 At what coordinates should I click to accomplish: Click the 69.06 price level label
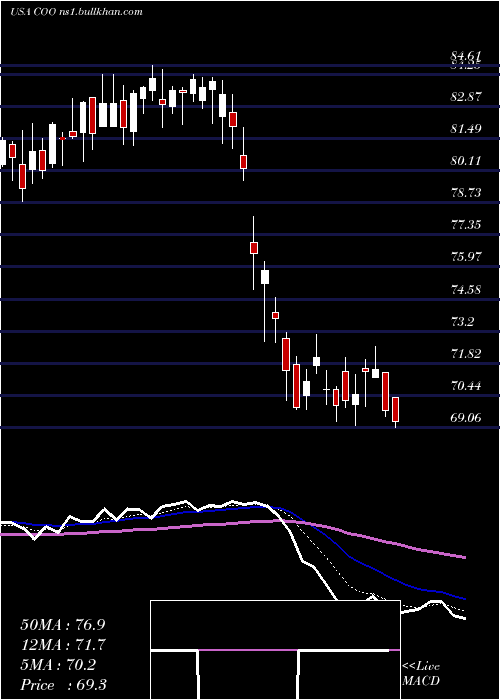466,418
